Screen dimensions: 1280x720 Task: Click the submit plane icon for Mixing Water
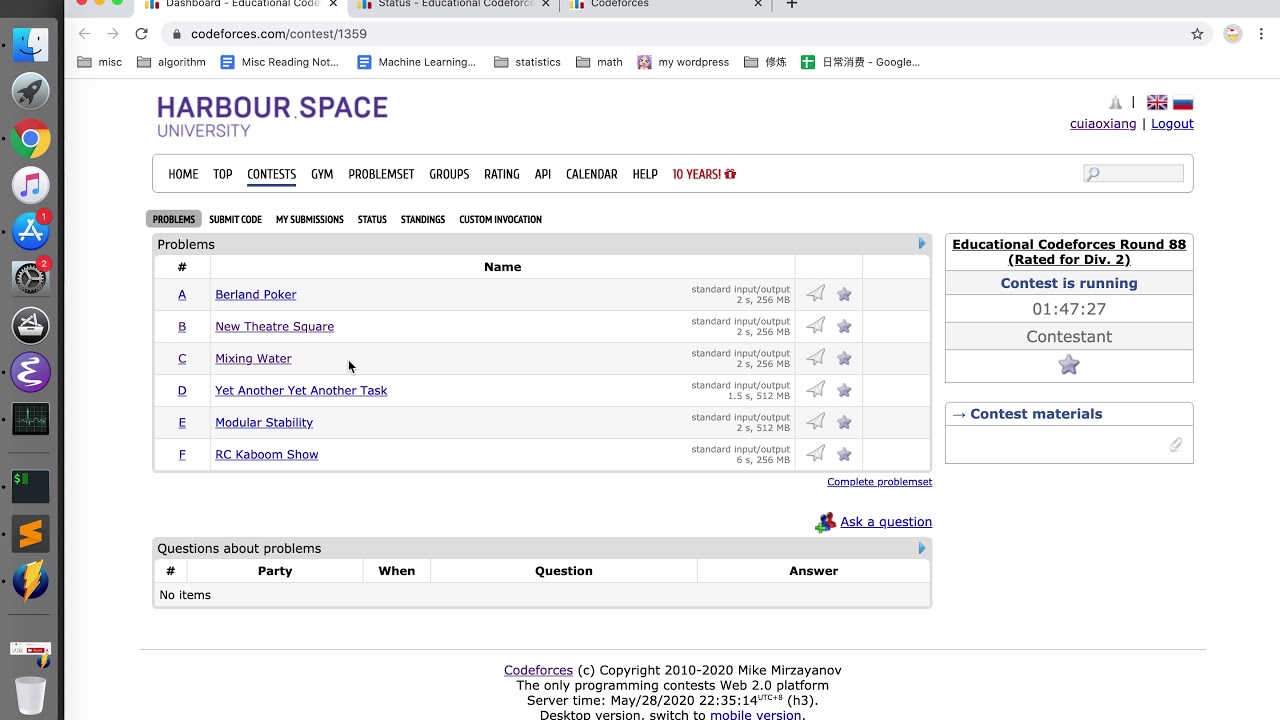pyautogui.click(x=816, y=358)
